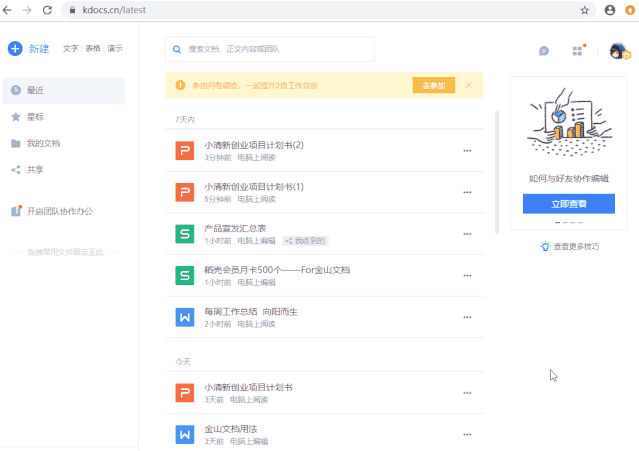
Task: Click 查看更多技巧 link
Action: click(x=576, y=246)
